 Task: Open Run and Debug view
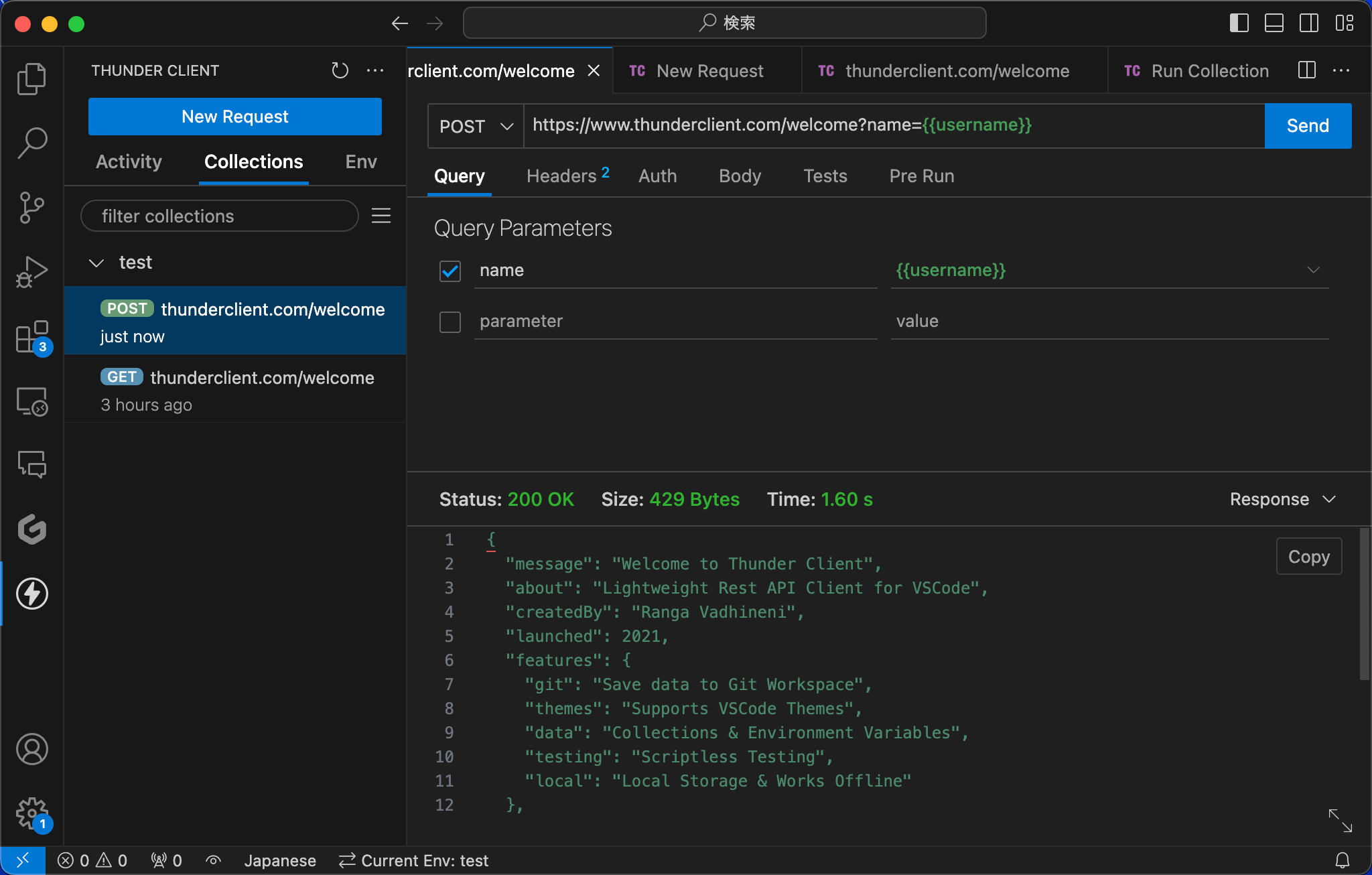point(31,271)
